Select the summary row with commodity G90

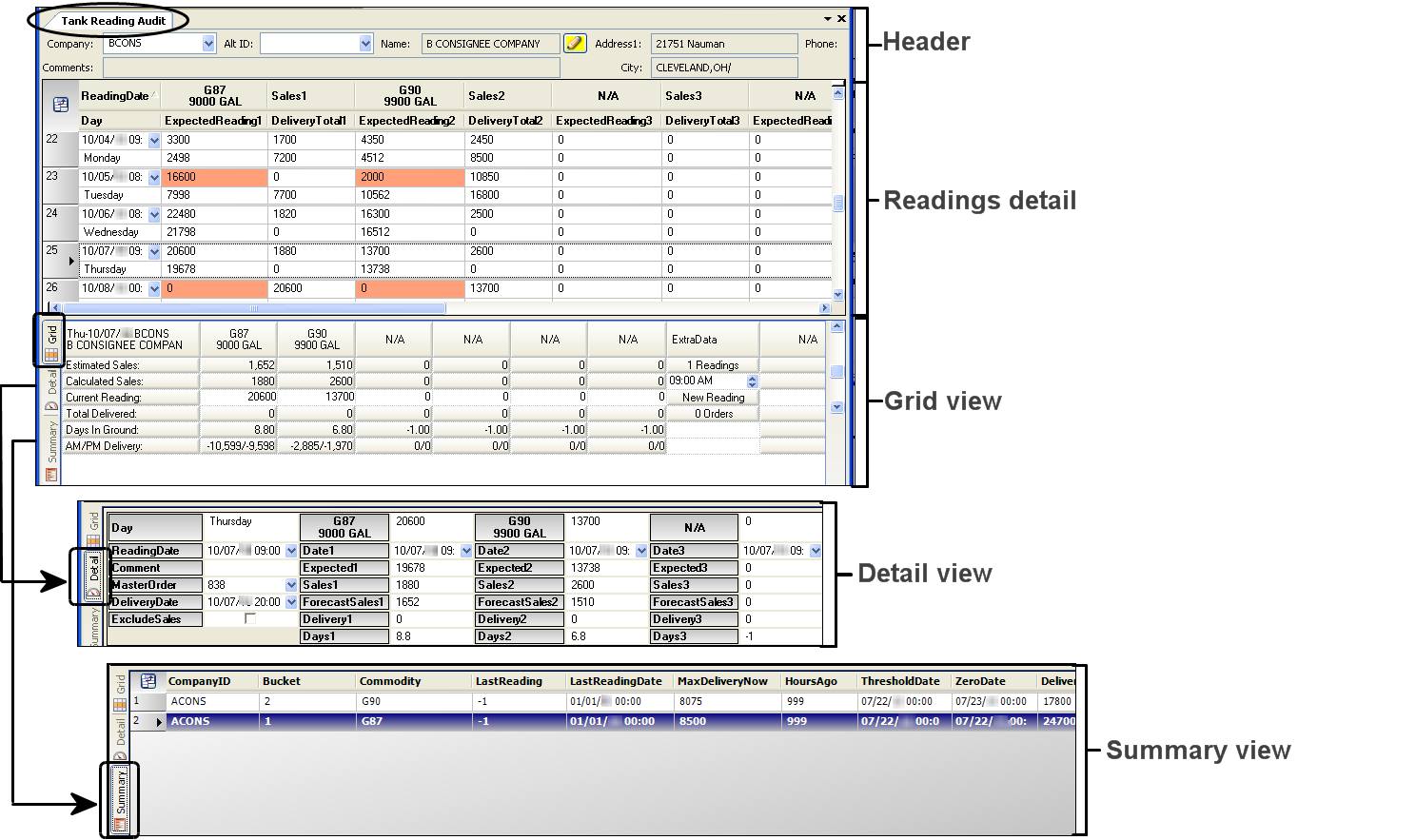click(602, 701)
